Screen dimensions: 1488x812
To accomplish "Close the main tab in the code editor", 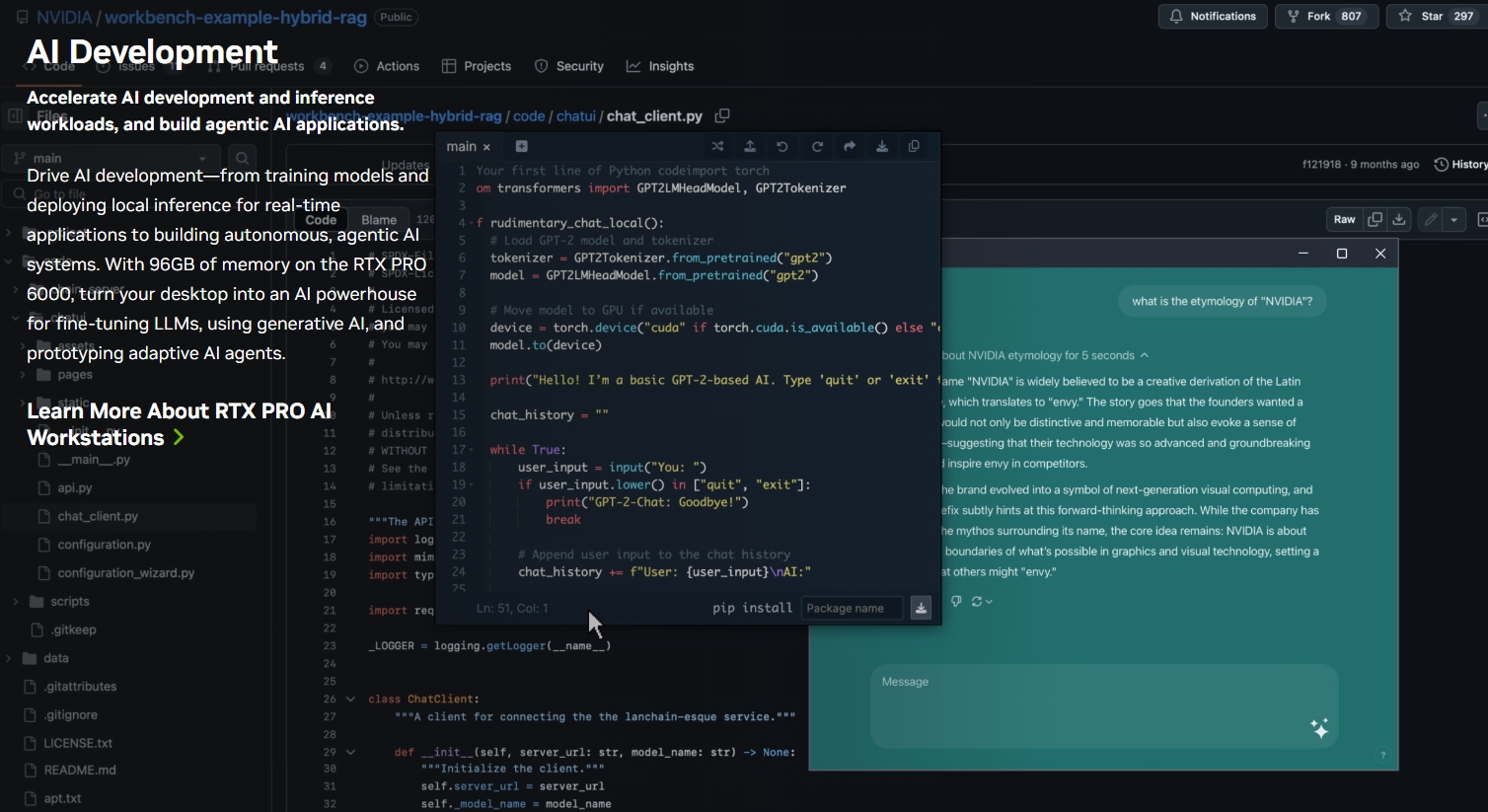I will pyautogui.click(x=486, y=147).
